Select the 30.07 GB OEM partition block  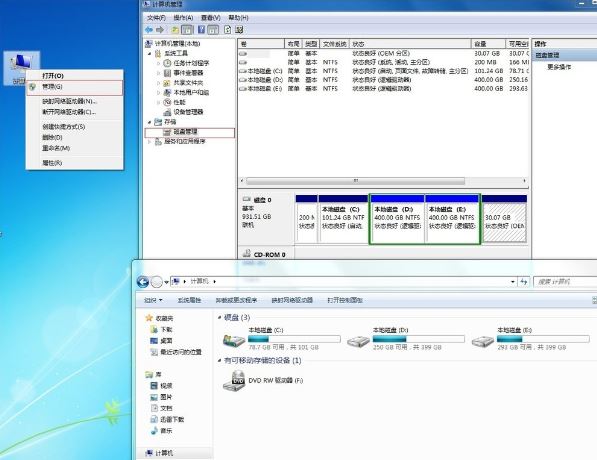[x=504, y=219]
